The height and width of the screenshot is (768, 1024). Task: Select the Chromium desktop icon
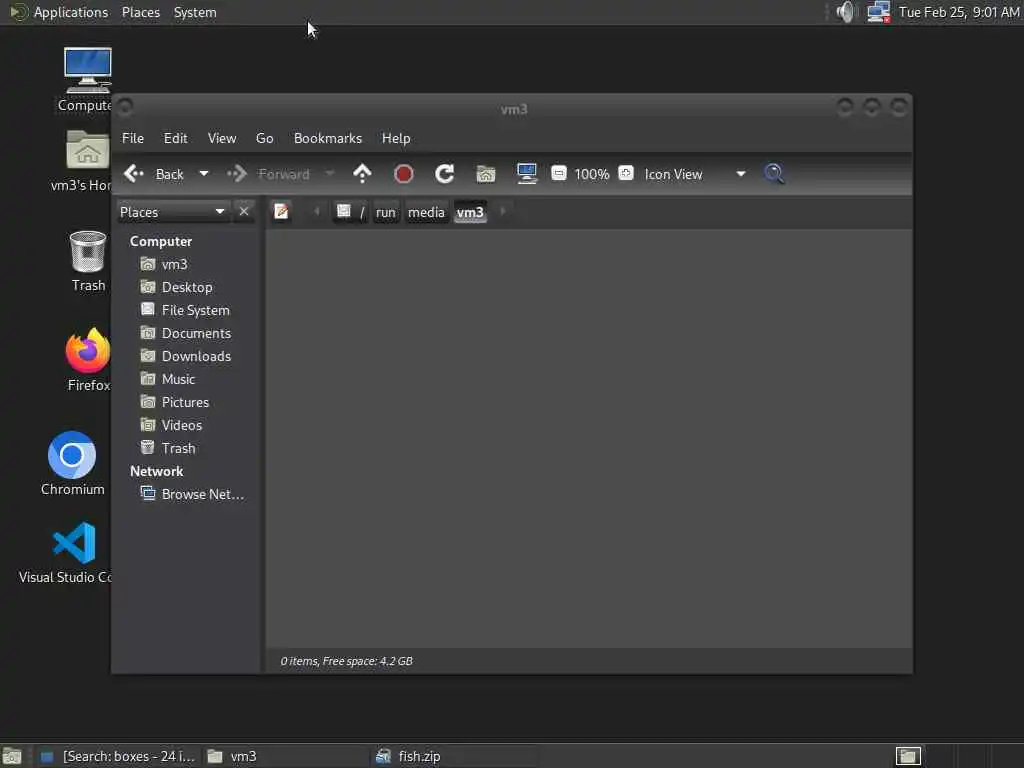(x=72, y=463)
